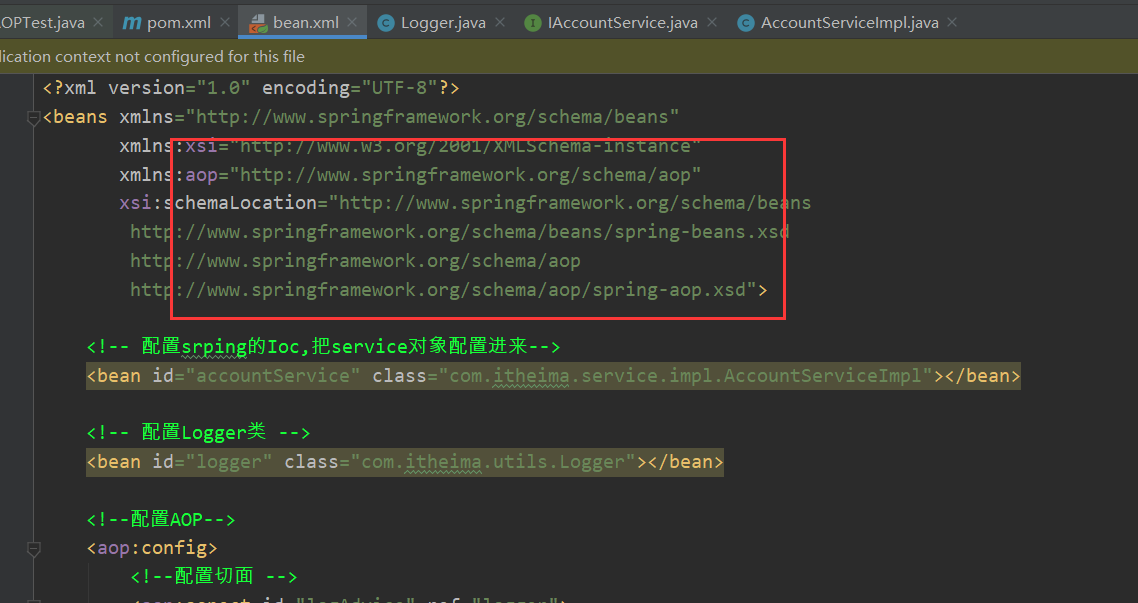Screen dimensions: 1138x603
Task: Collapse the aop:config fold marker
Action: pyautogui.click(x=33, y=549)
